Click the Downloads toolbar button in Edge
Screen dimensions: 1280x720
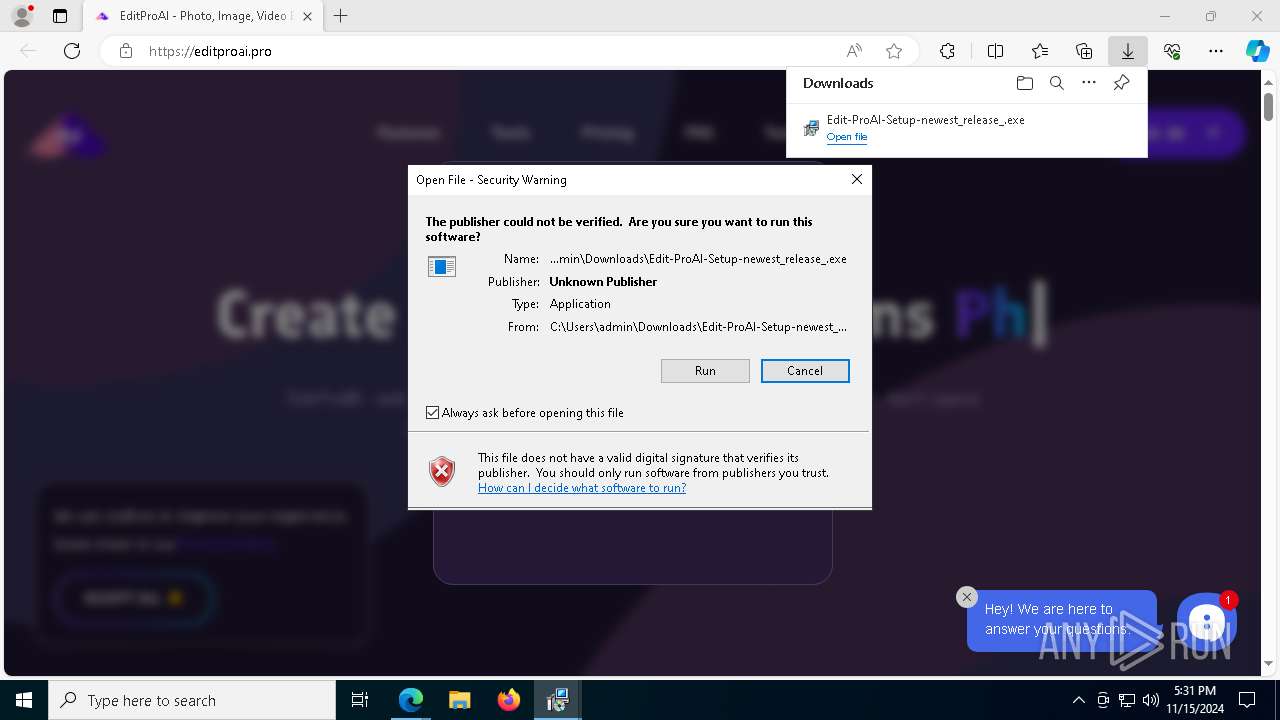point(1127,51)
